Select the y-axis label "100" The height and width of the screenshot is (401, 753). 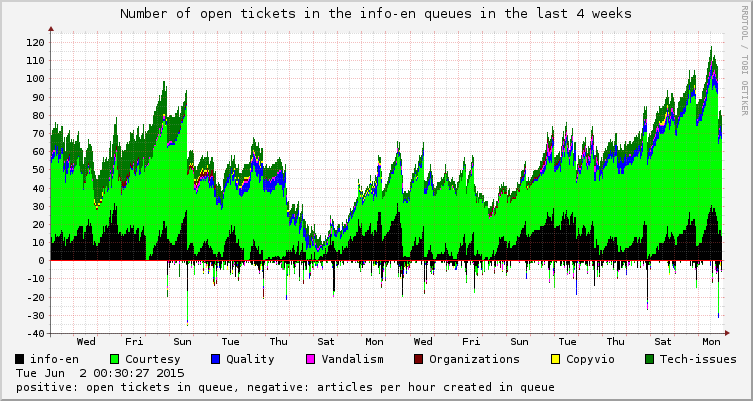tap(35, 79)
